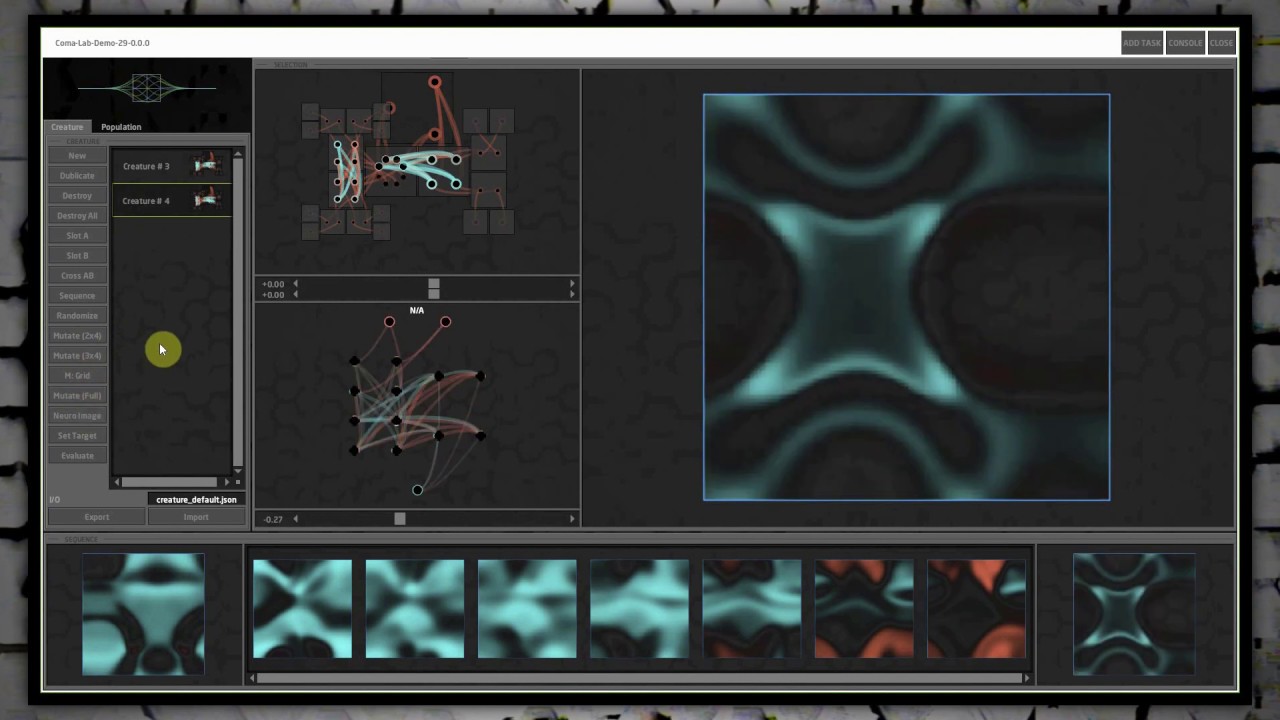Image resolution: width=1280 pixels, height=720 pixels.
Task: Open the CONSOLE
Action: point(1185,43)
